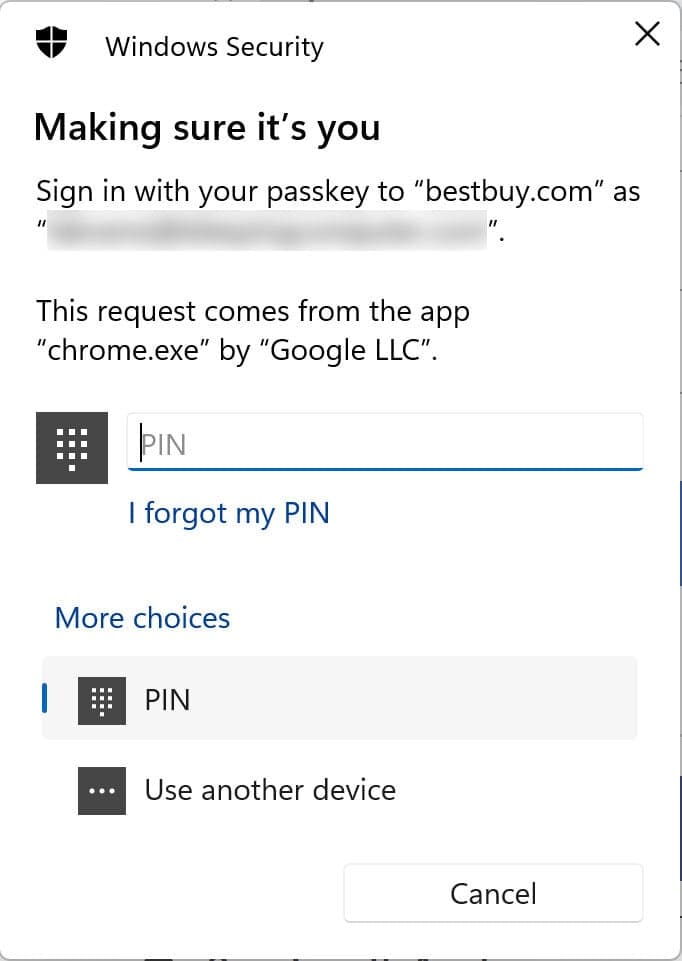Select the Making sure it's you heading

tap(208, 127)
